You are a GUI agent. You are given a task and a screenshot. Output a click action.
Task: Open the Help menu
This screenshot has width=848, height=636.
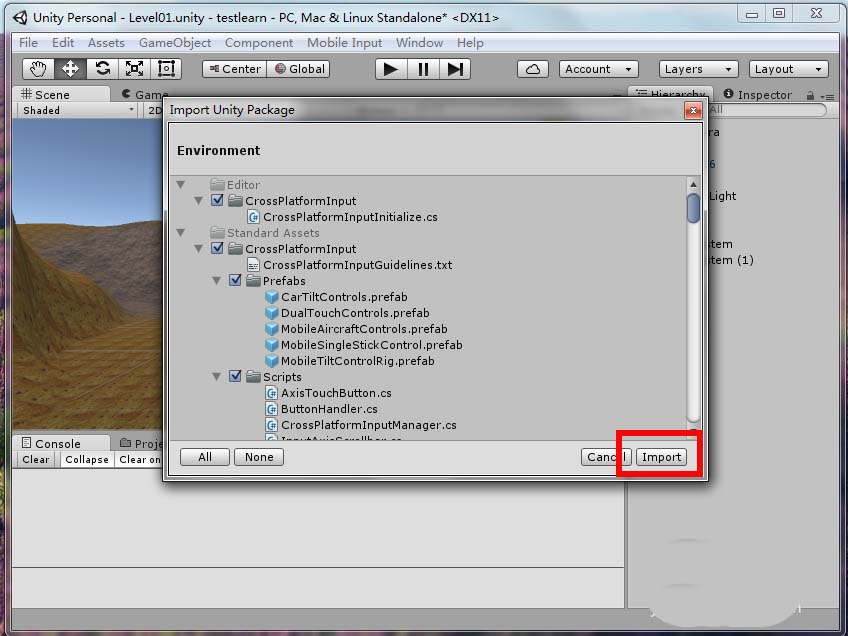point(470,43)
